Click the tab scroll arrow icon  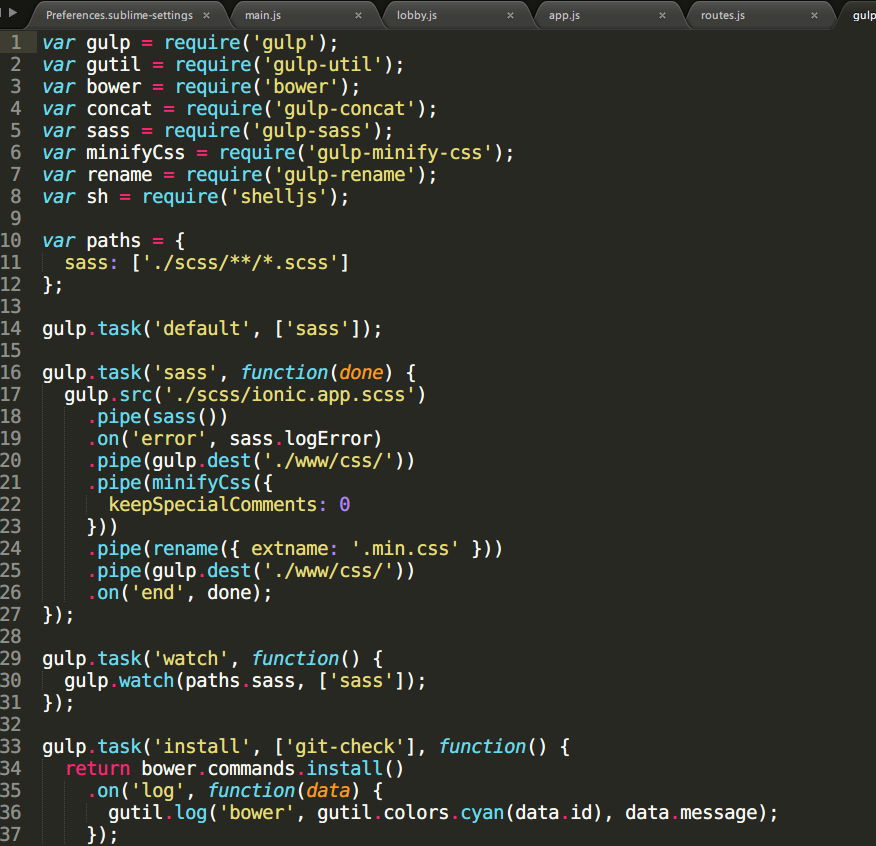[13, 11]
